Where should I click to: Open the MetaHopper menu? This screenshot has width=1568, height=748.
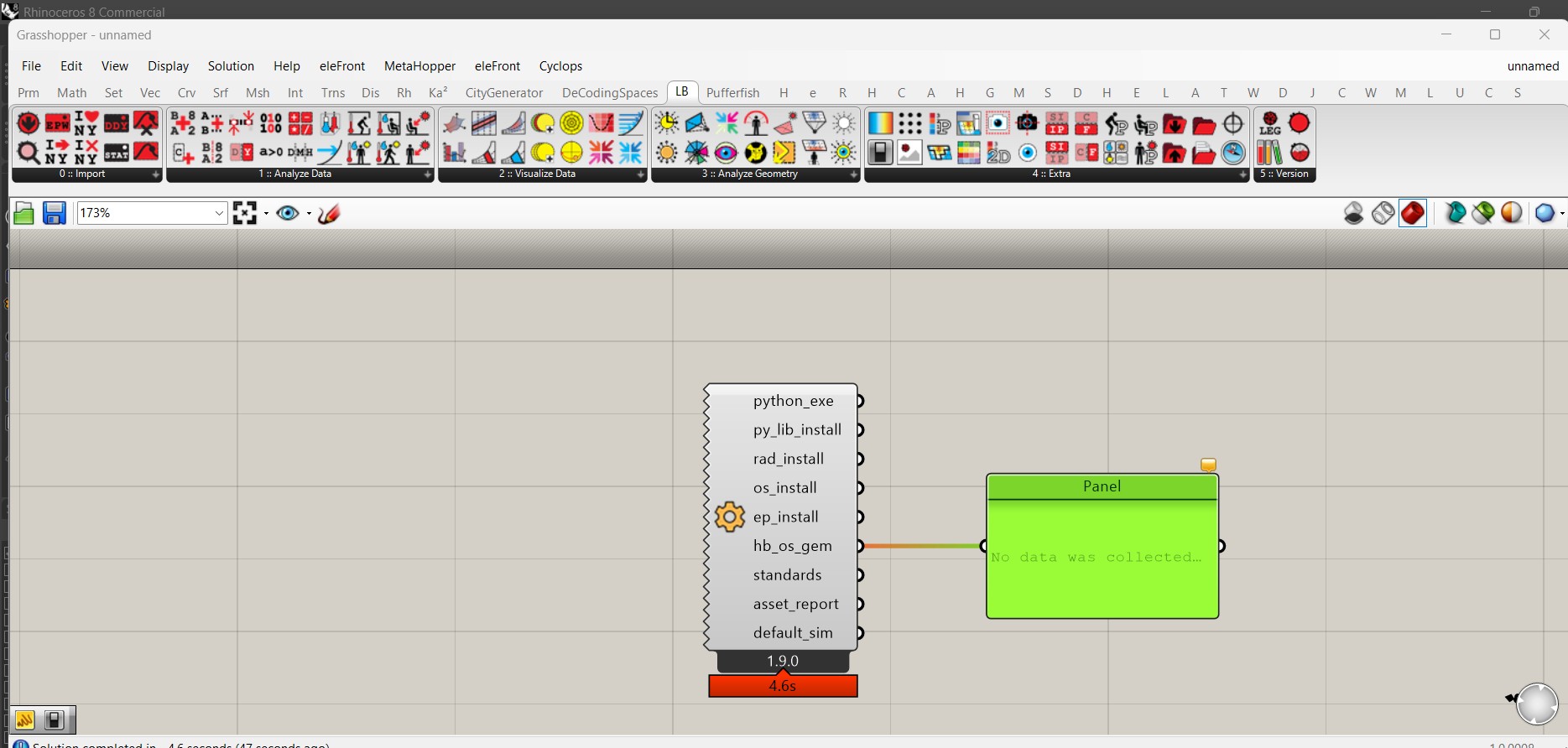click(419, 66)
